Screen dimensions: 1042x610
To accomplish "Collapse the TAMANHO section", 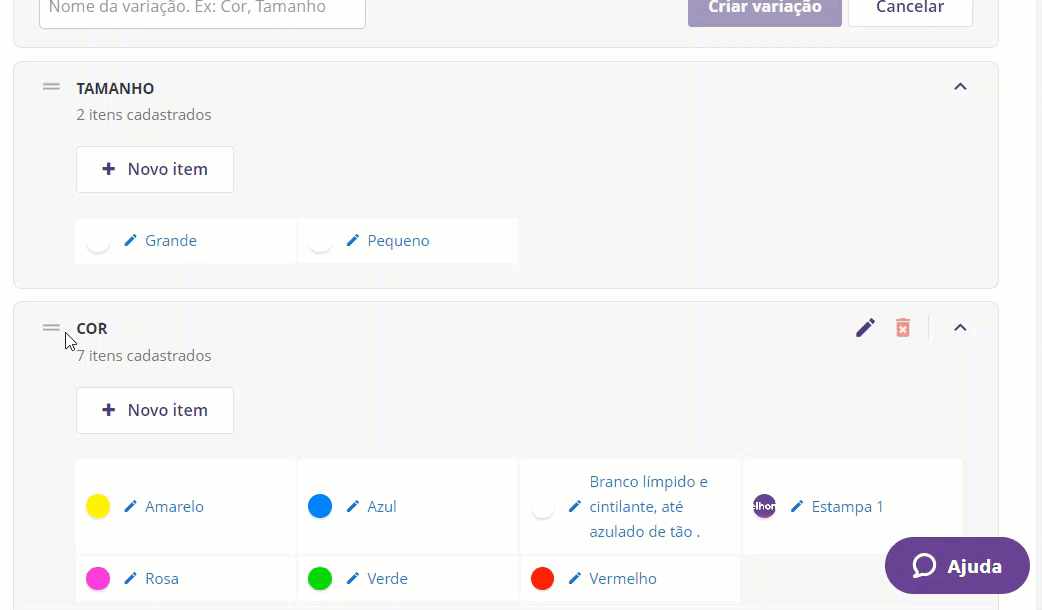I will [x=960, y=87].
